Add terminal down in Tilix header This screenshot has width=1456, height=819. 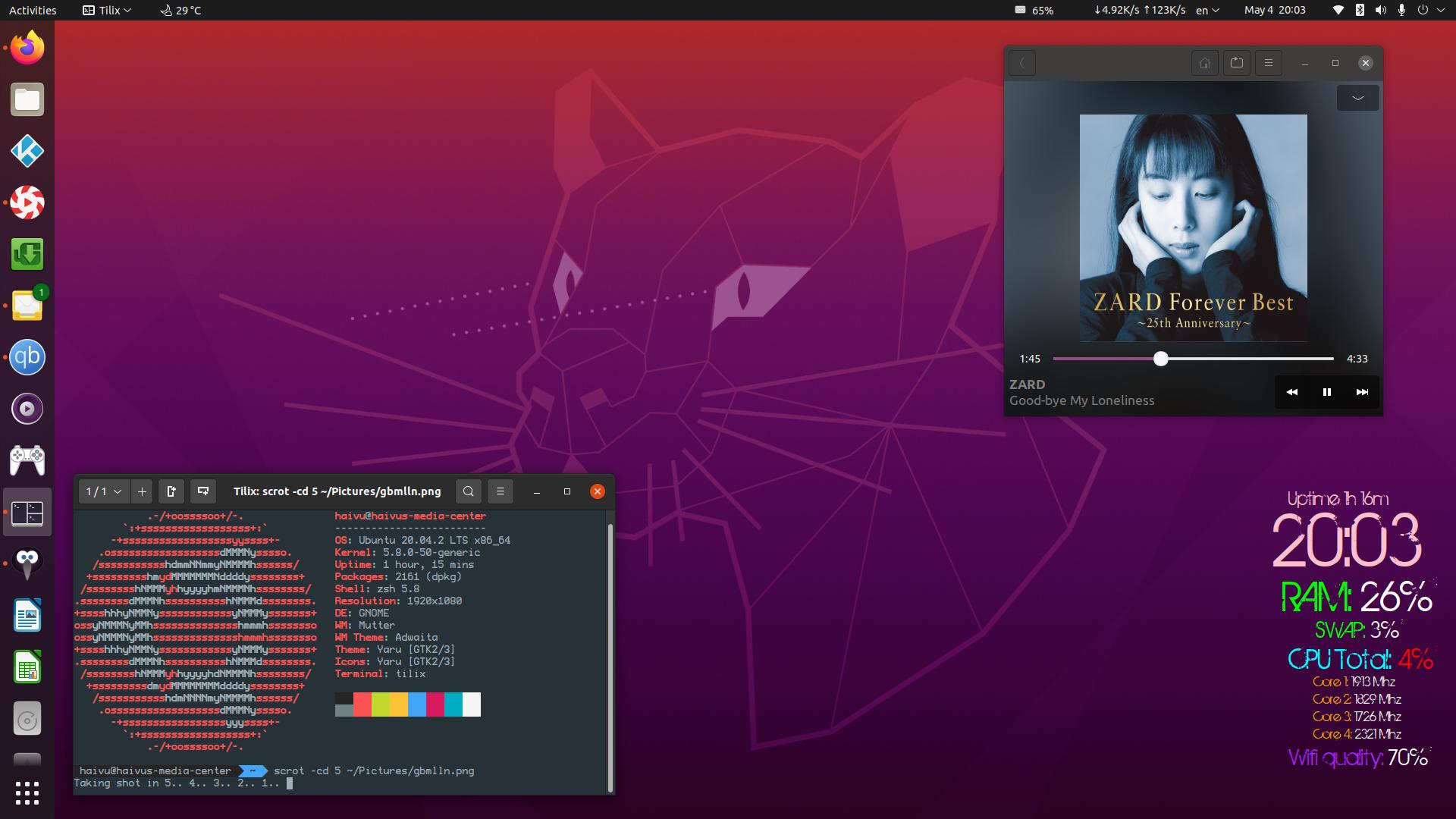pos(203,491)
